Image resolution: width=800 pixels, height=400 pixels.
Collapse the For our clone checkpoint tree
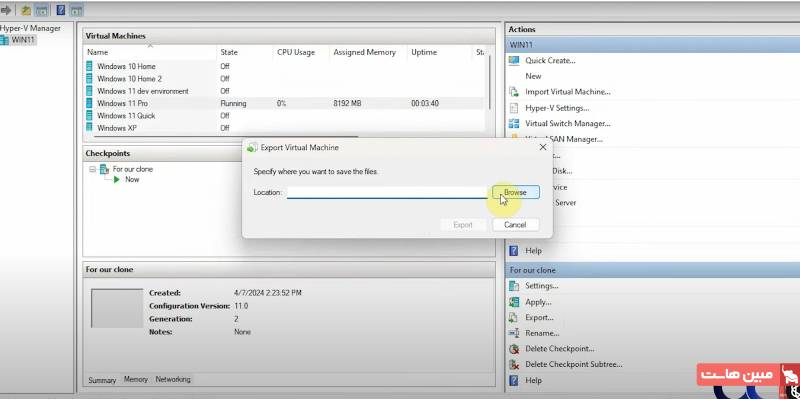(x=92, y=169)
